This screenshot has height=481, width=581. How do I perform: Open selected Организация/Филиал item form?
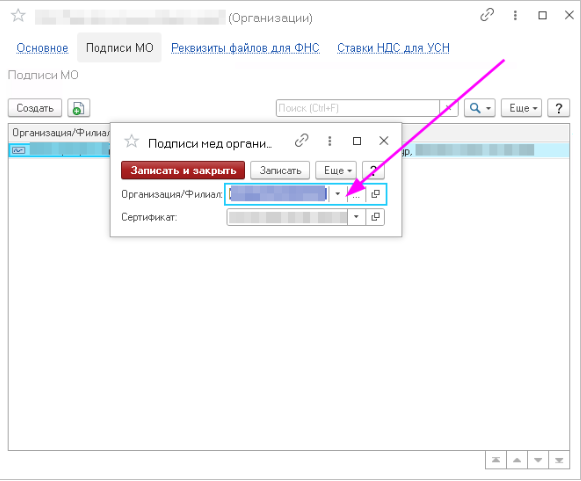[375, 194]
